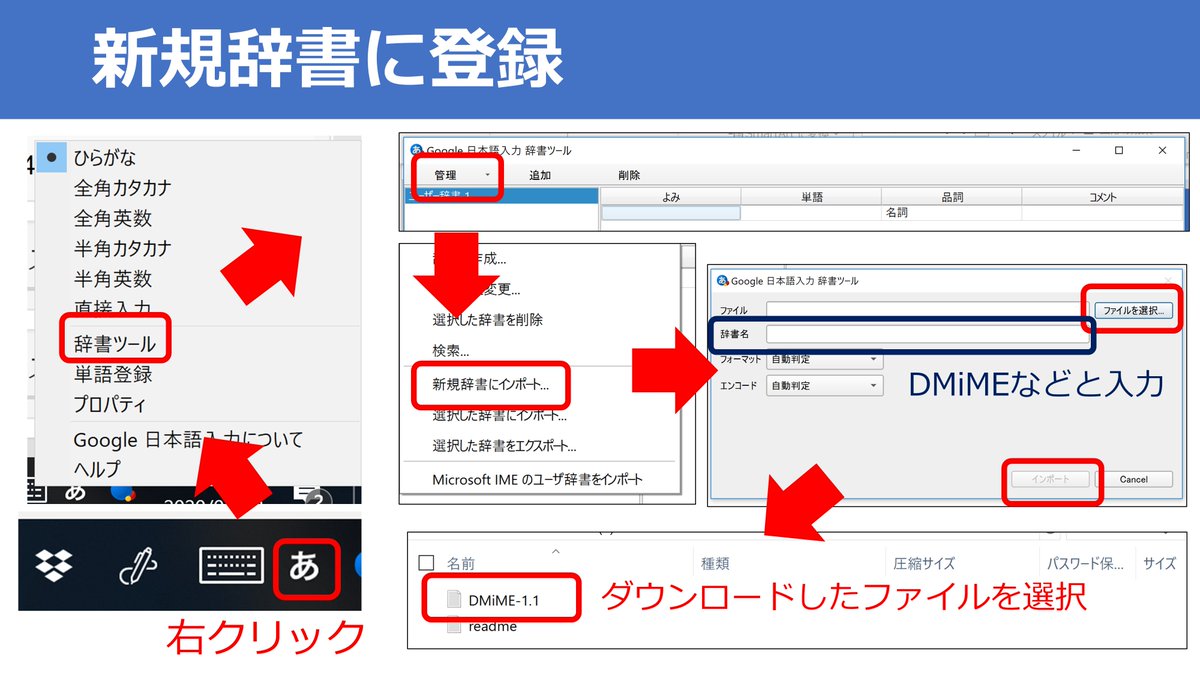Select the readme file name
This screenshot has height=675, width=1200.
pyautogui.click(x=493, y=626)
